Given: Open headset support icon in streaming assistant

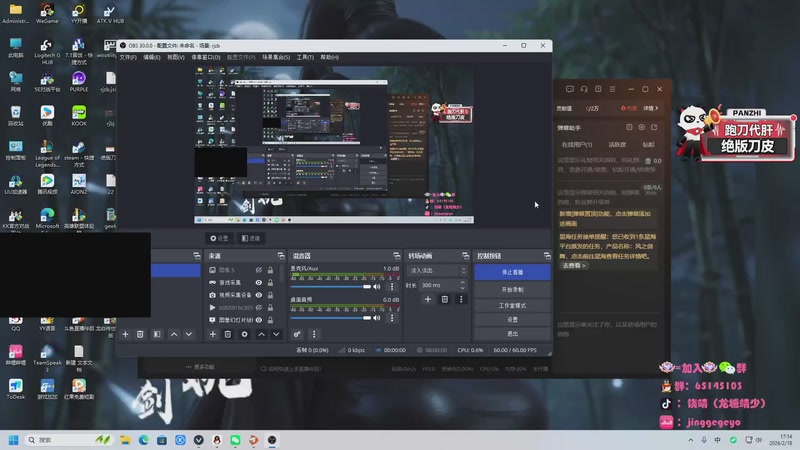Looking at the screenshot, I should (584, 89).
